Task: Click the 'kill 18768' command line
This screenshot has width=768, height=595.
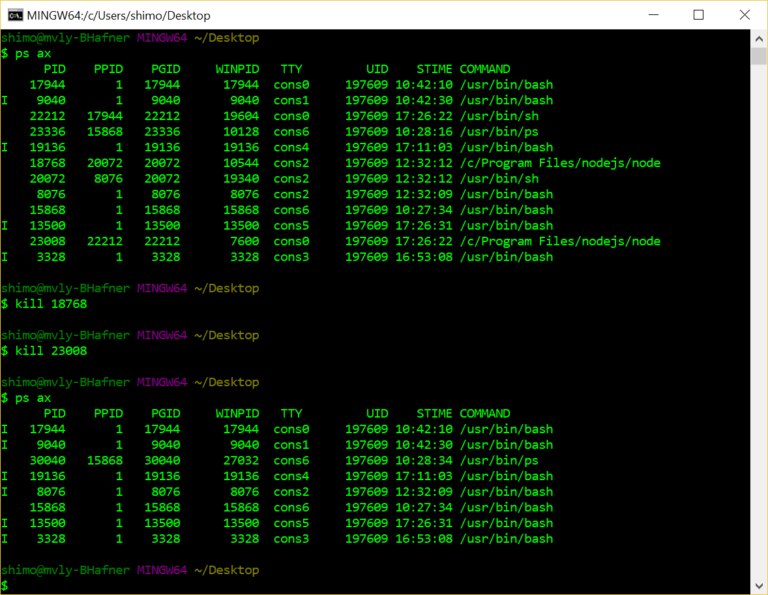Action: tap(48, 304)
